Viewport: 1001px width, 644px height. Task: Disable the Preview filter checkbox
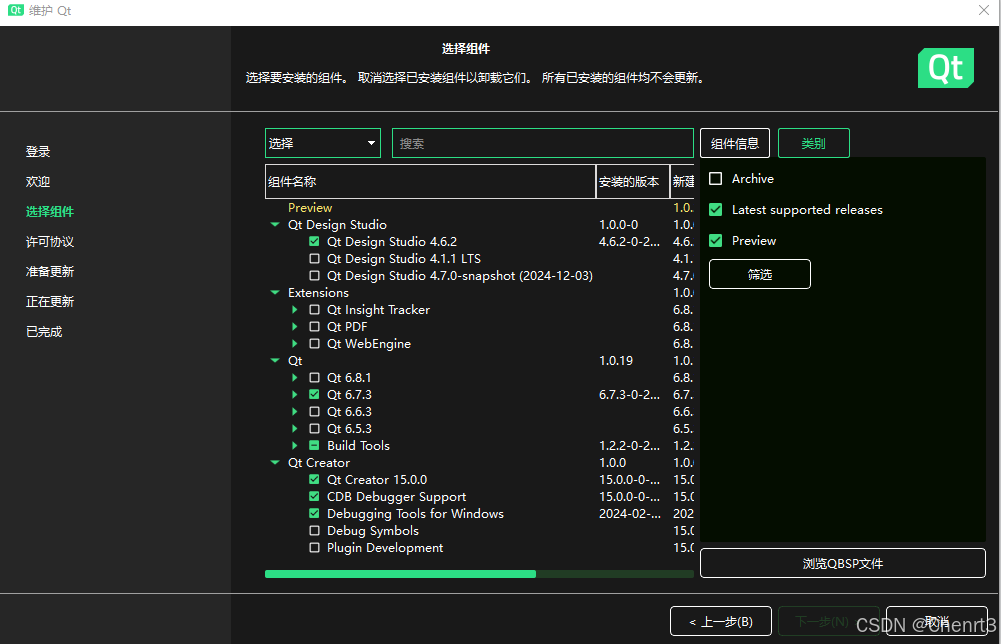[x=716, y=240]
